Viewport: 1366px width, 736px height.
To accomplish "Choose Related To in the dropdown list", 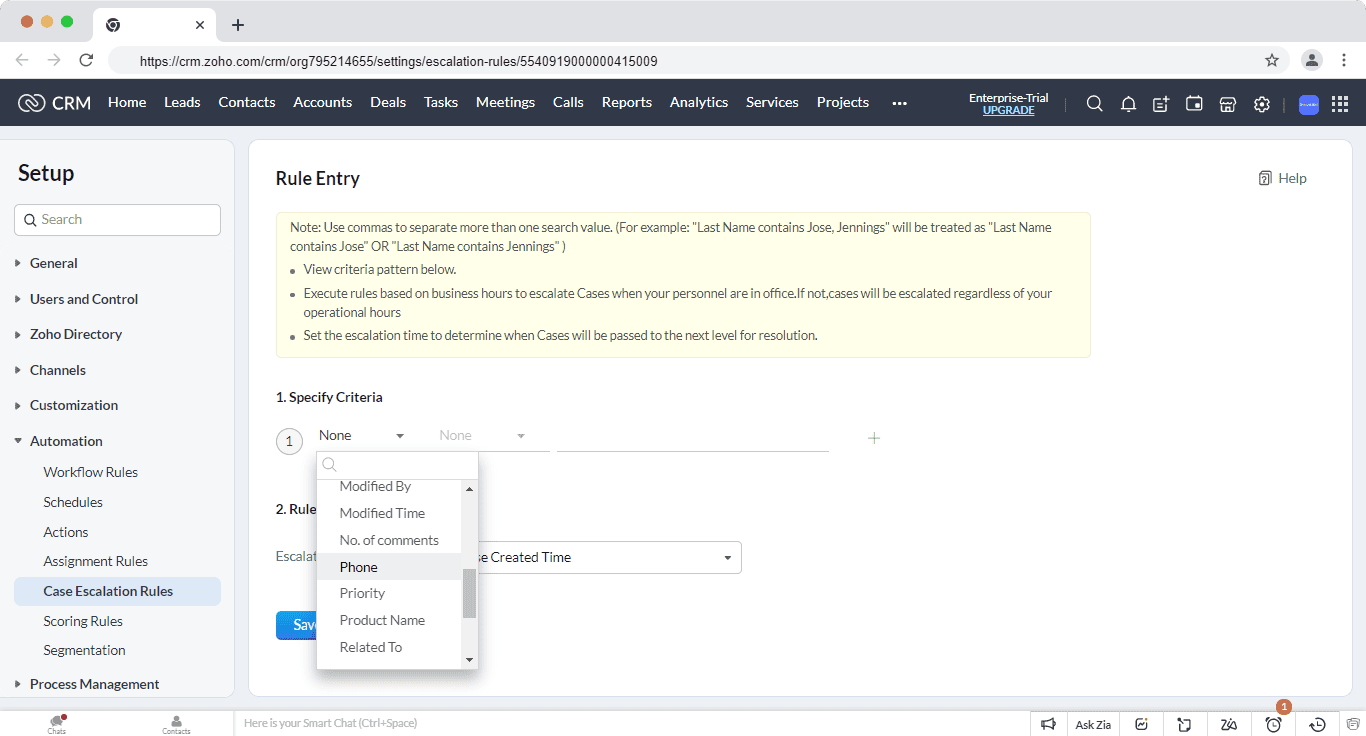I will (389, 647).
